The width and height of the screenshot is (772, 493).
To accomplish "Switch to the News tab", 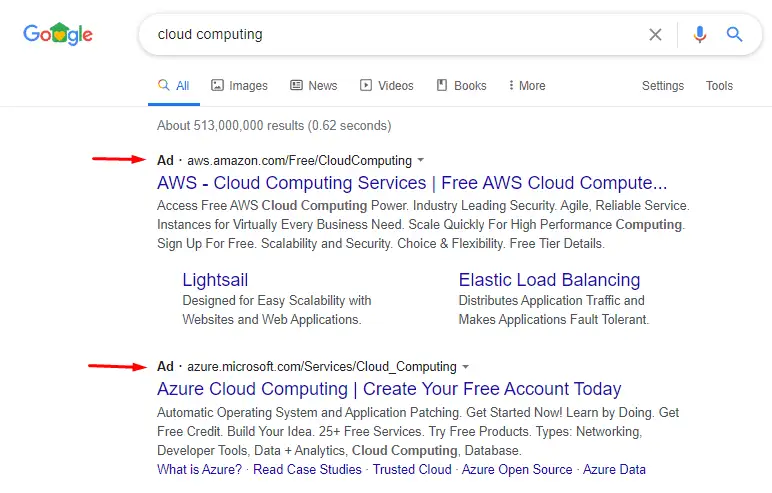I will tap(314, 86).
